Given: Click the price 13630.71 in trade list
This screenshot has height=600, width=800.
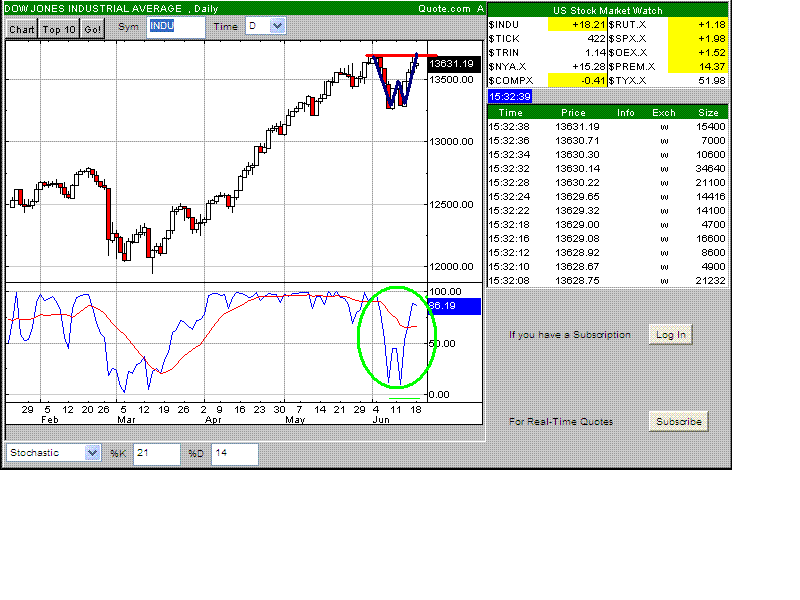Looking at the screenshot, I should coord(577,141).
